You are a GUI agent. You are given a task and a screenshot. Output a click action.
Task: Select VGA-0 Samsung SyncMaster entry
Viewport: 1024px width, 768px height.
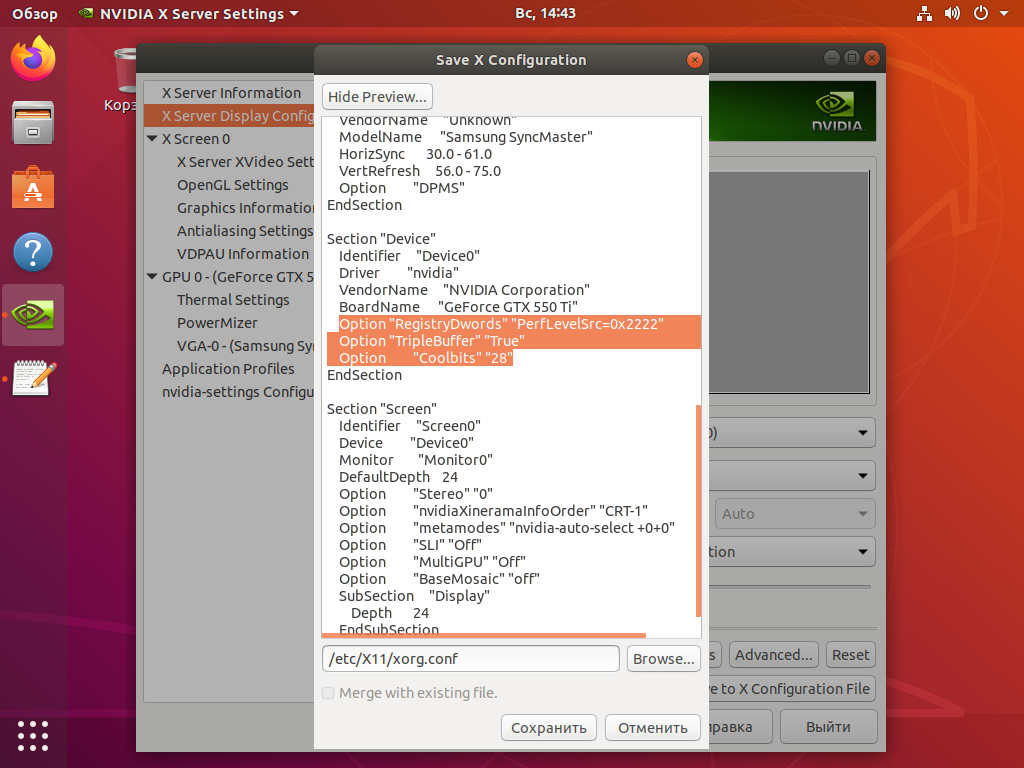click(245, 345)
